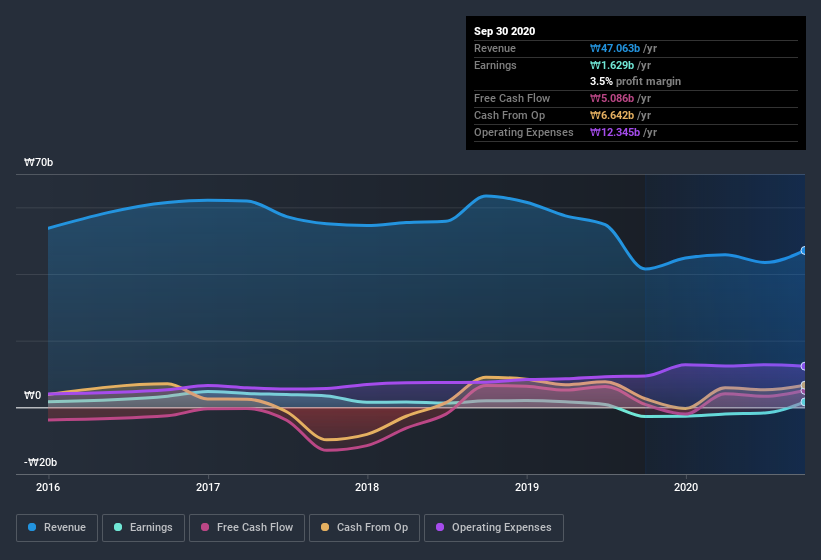Click the ₩6.642b cash from op value

click(612, 115)
